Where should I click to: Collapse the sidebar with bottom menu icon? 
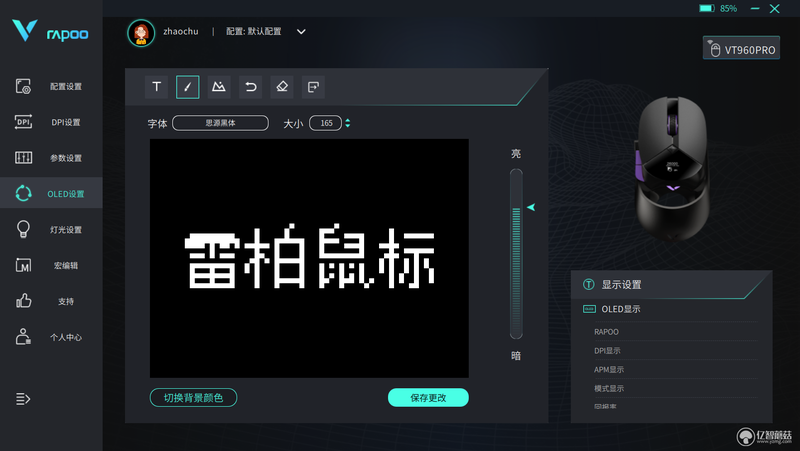tap(23, 398)
